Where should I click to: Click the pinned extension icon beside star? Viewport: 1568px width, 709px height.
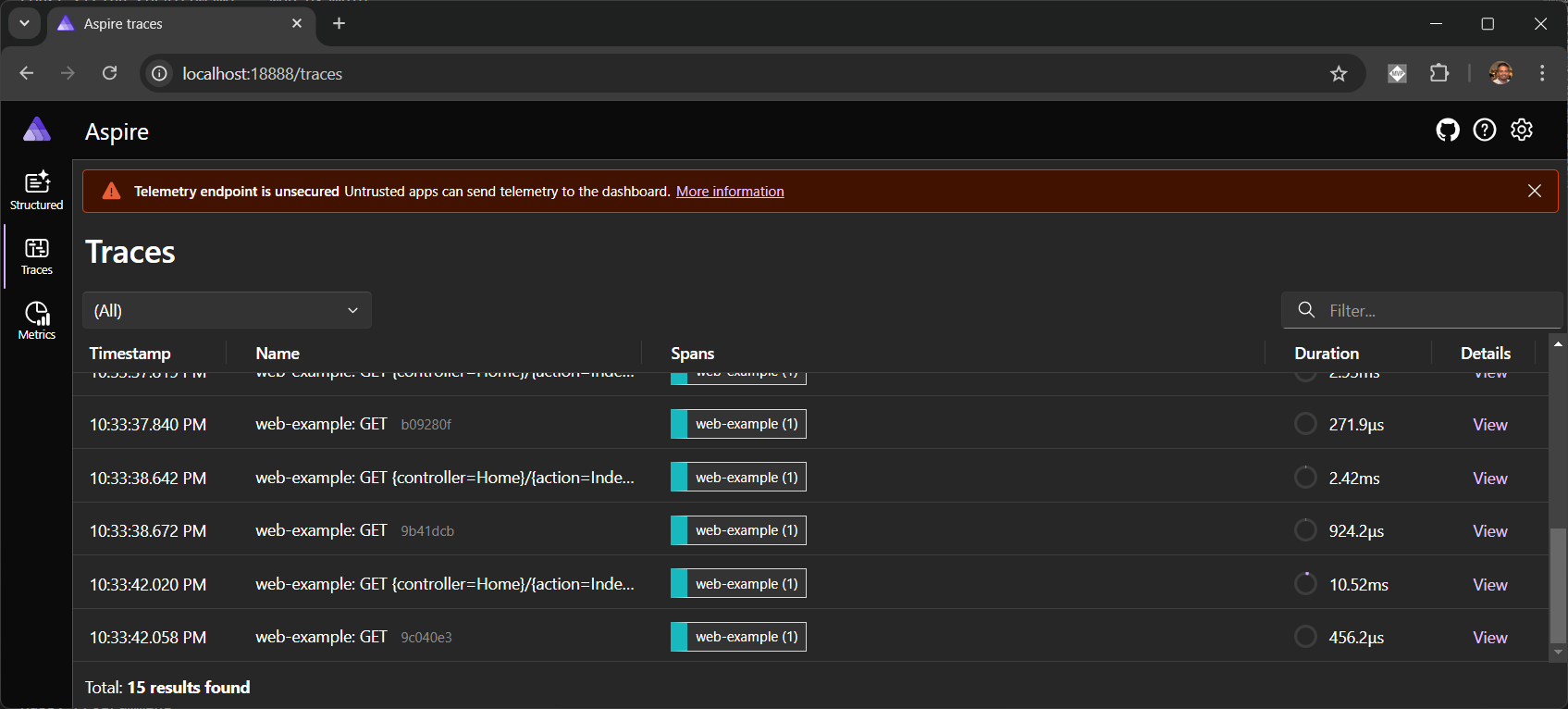[1398, 73]
